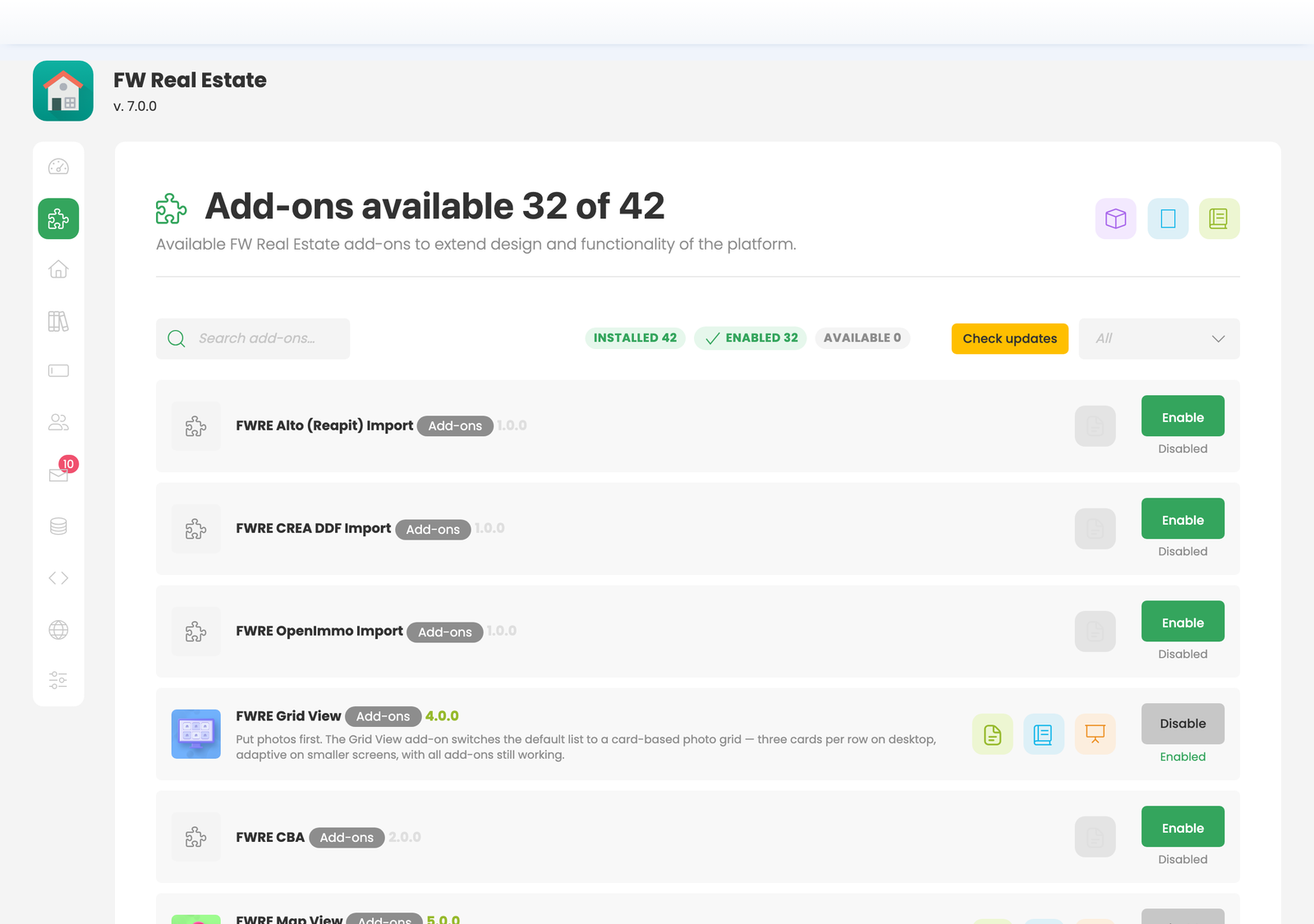Image resolution: width=1314 pixels, height=924 pixels.
Task: Click the blue rectangle icon in header
Action: click(1168, 218)
